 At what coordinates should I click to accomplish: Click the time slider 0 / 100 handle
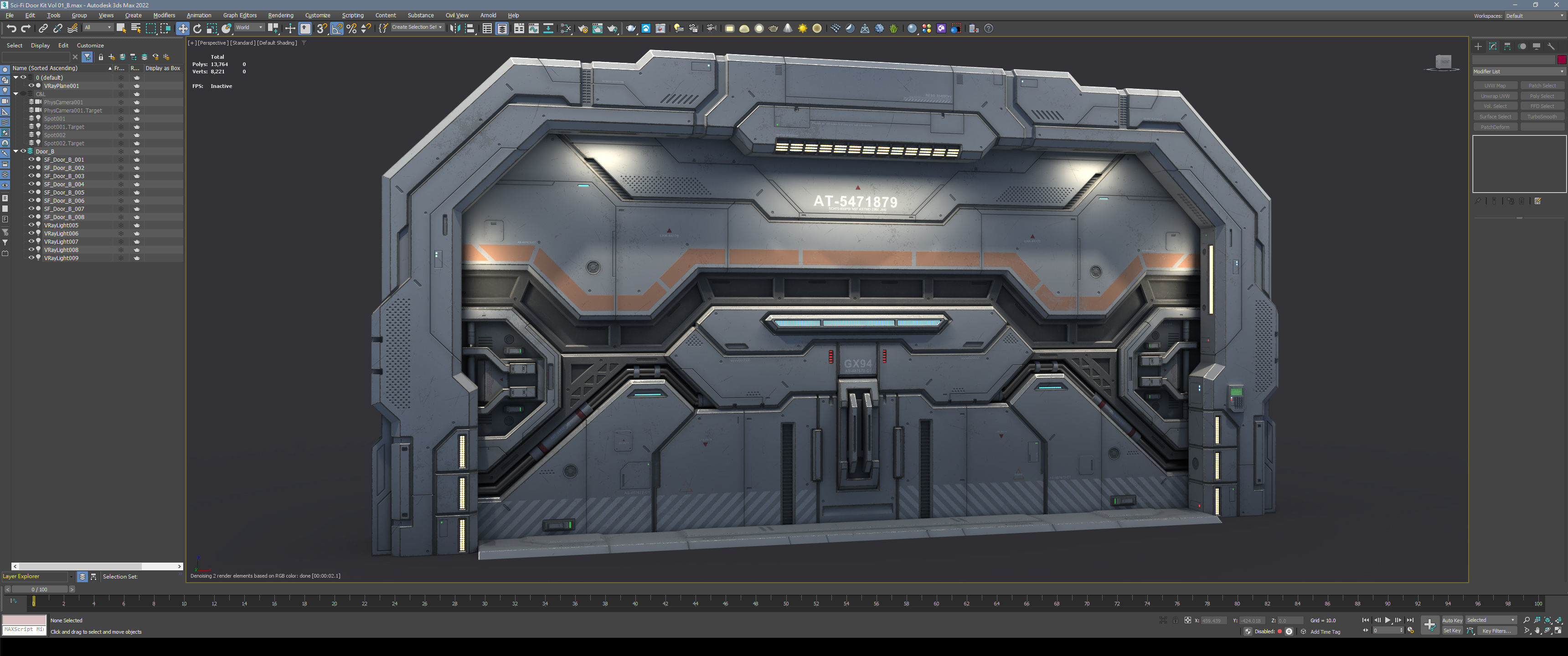coord(40,589)
